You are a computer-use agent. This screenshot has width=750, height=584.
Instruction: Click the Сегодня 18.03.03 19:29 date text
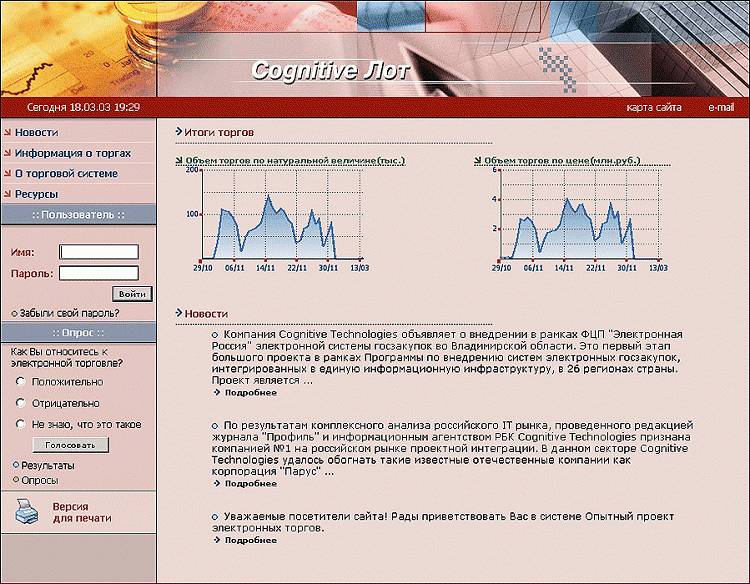click(83, 107)
